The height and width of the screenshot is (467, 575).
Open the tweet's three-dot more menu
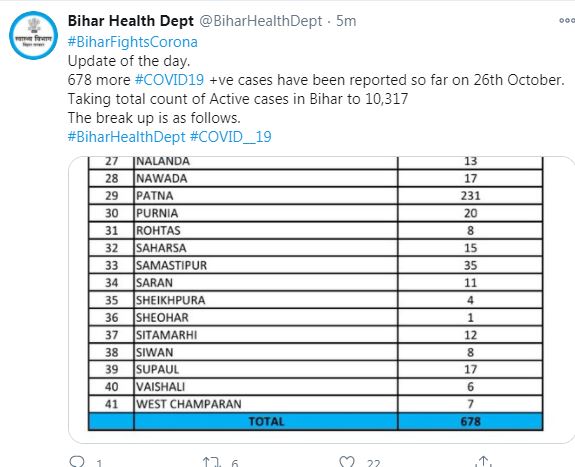(x=567, y=21)
